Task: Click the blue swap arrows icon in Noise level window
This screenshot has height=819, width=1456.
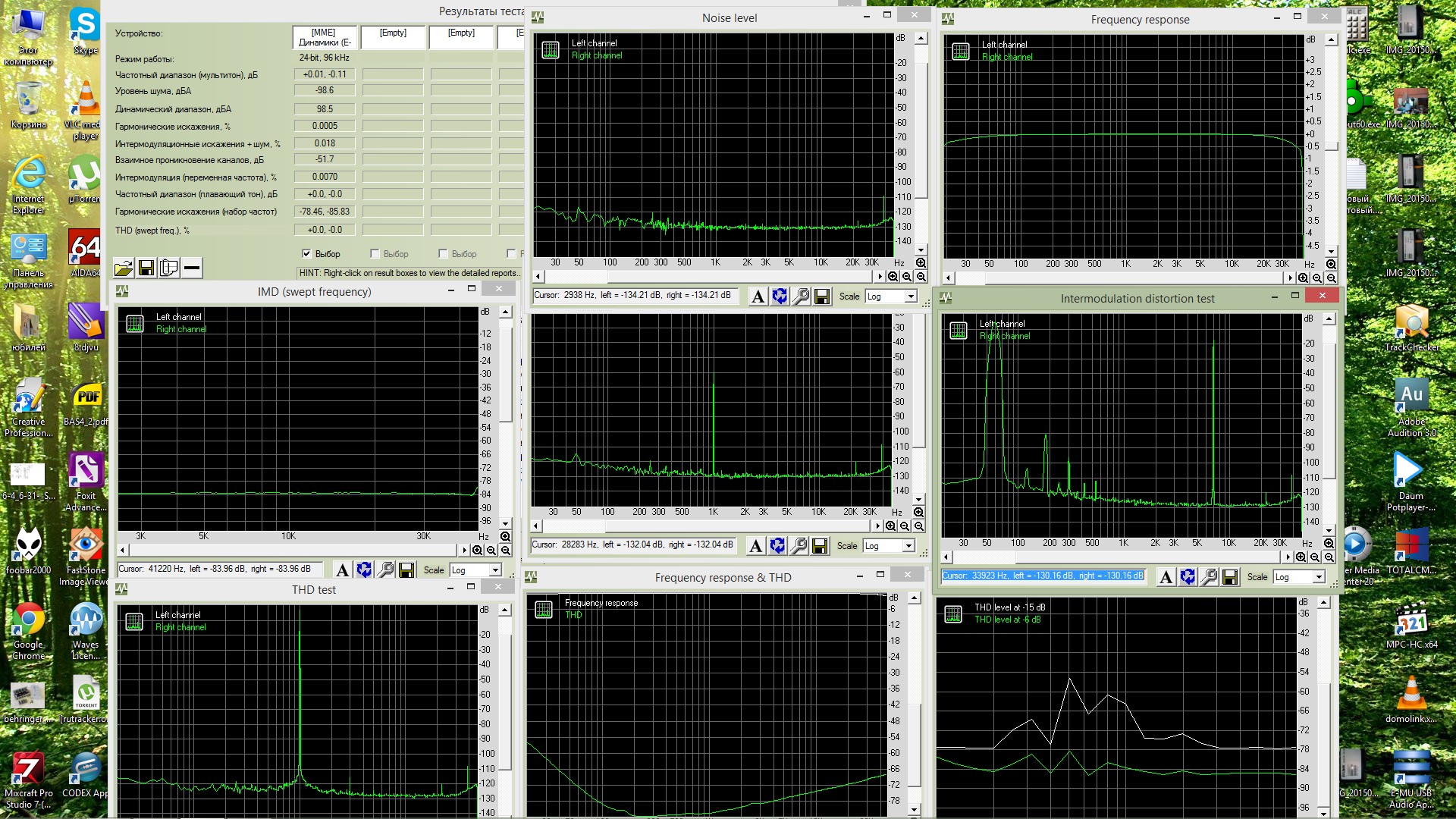Action: [x=779, y=297]
